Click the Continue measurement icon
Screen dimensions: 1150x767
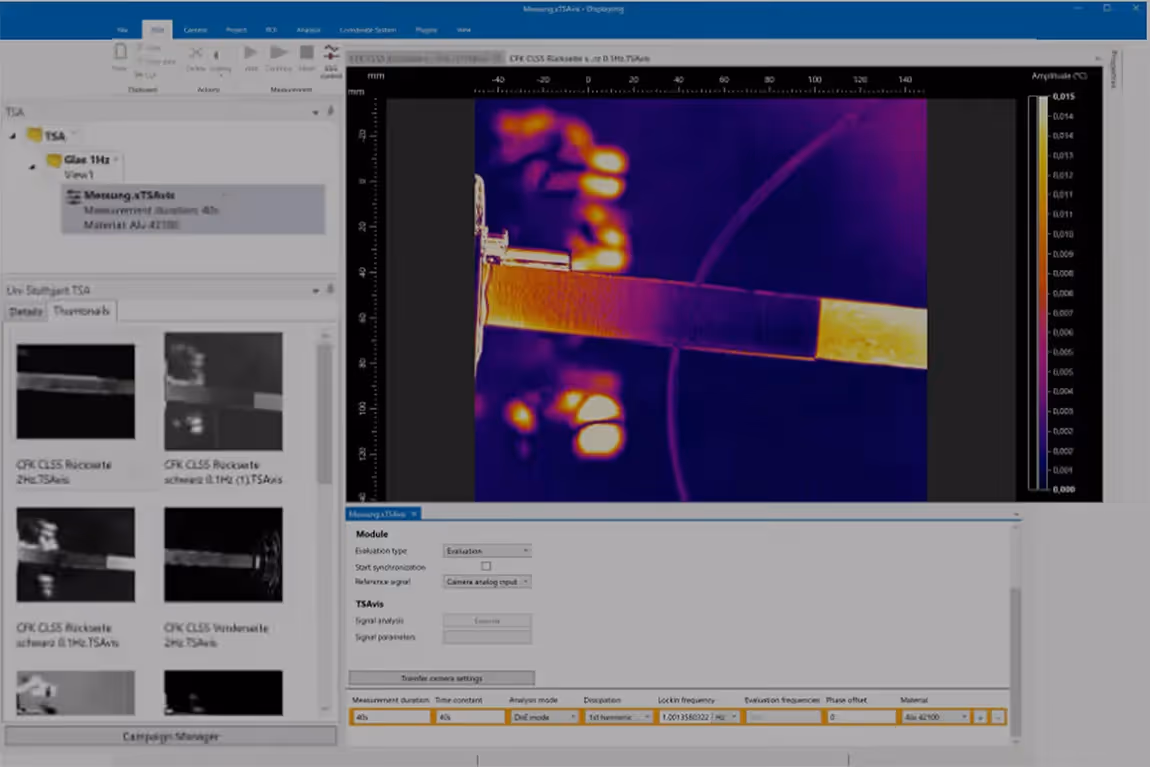click(279, 53)
